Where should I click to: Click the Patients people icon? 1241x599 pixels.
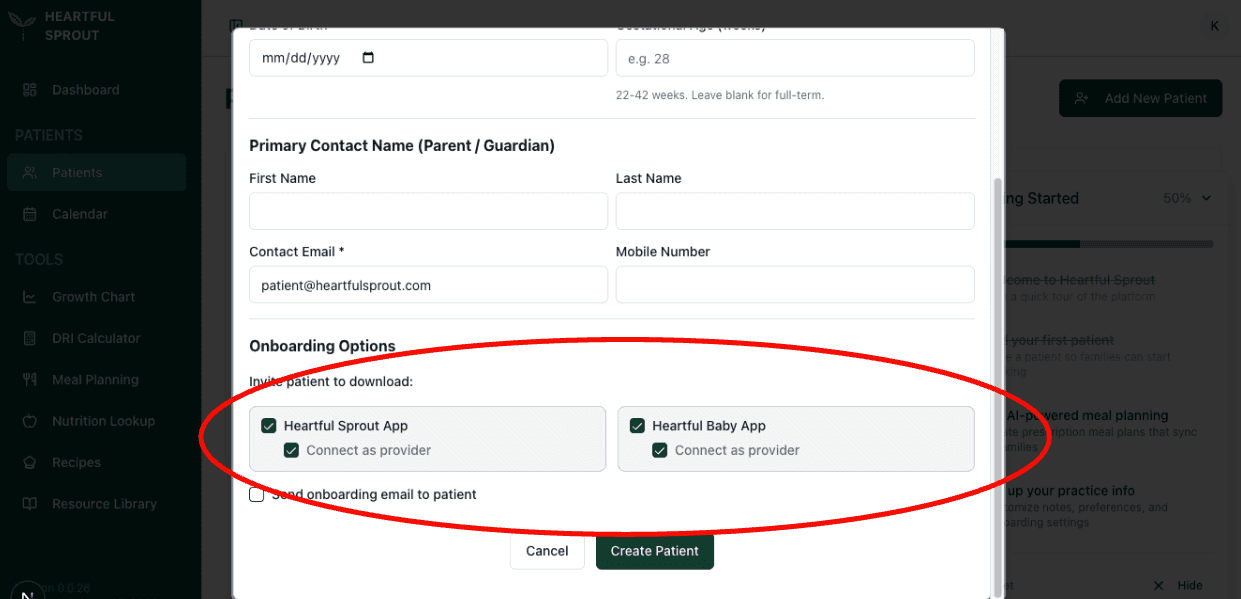pyautogui.click(x=30, y=173)
